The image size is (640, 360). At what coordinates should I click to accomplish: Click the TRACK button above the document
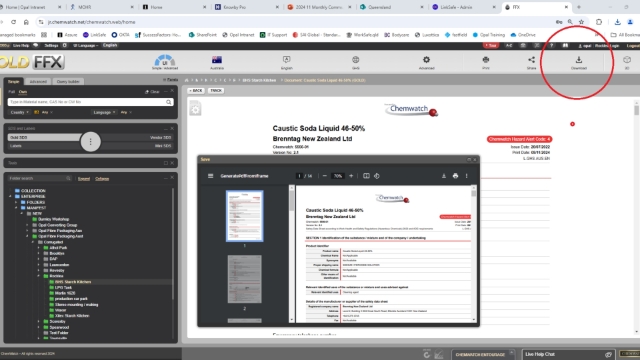[x=216, y=91]
